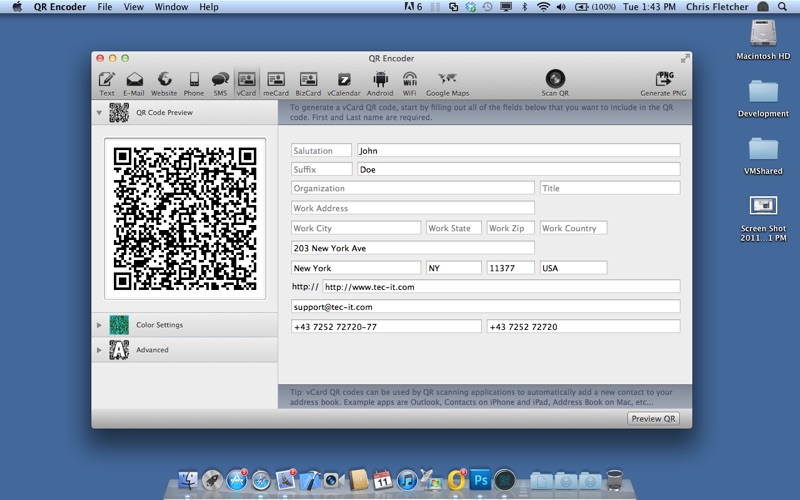
Task: Select the Phone QR code icon
Action: coord(194,81)
